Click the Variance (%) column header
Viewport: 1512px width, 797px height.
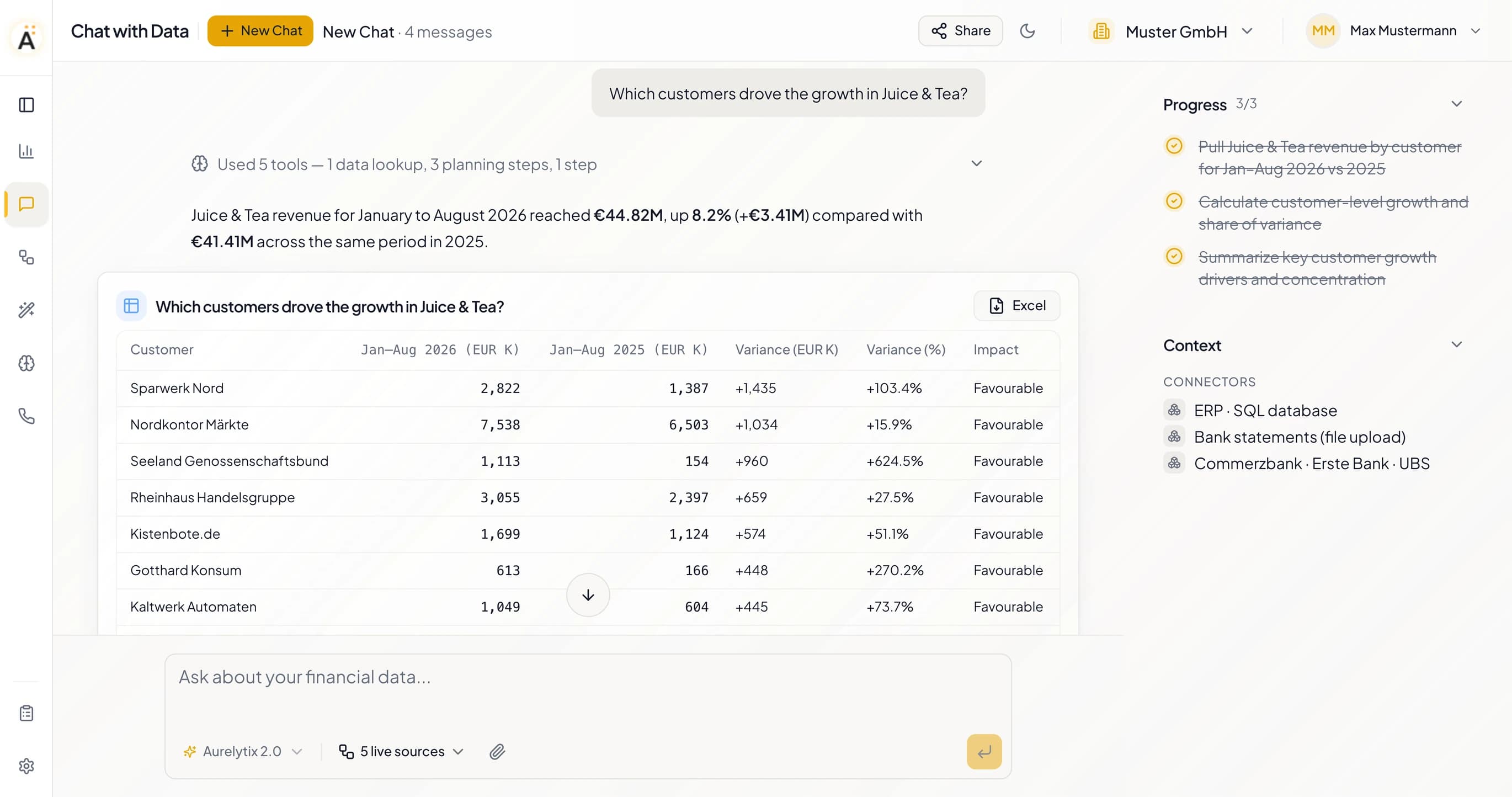[x=906, y=350]
